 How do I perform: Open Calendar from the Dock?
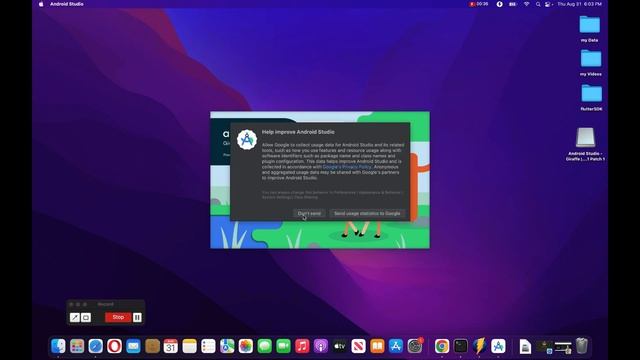tap(171, 346)
